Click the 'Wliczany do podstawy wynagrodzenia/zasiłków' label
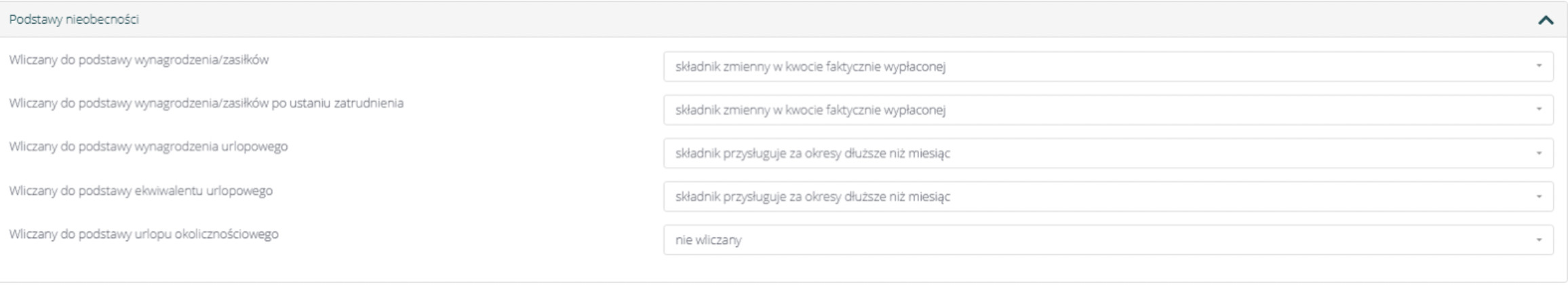 139,60
